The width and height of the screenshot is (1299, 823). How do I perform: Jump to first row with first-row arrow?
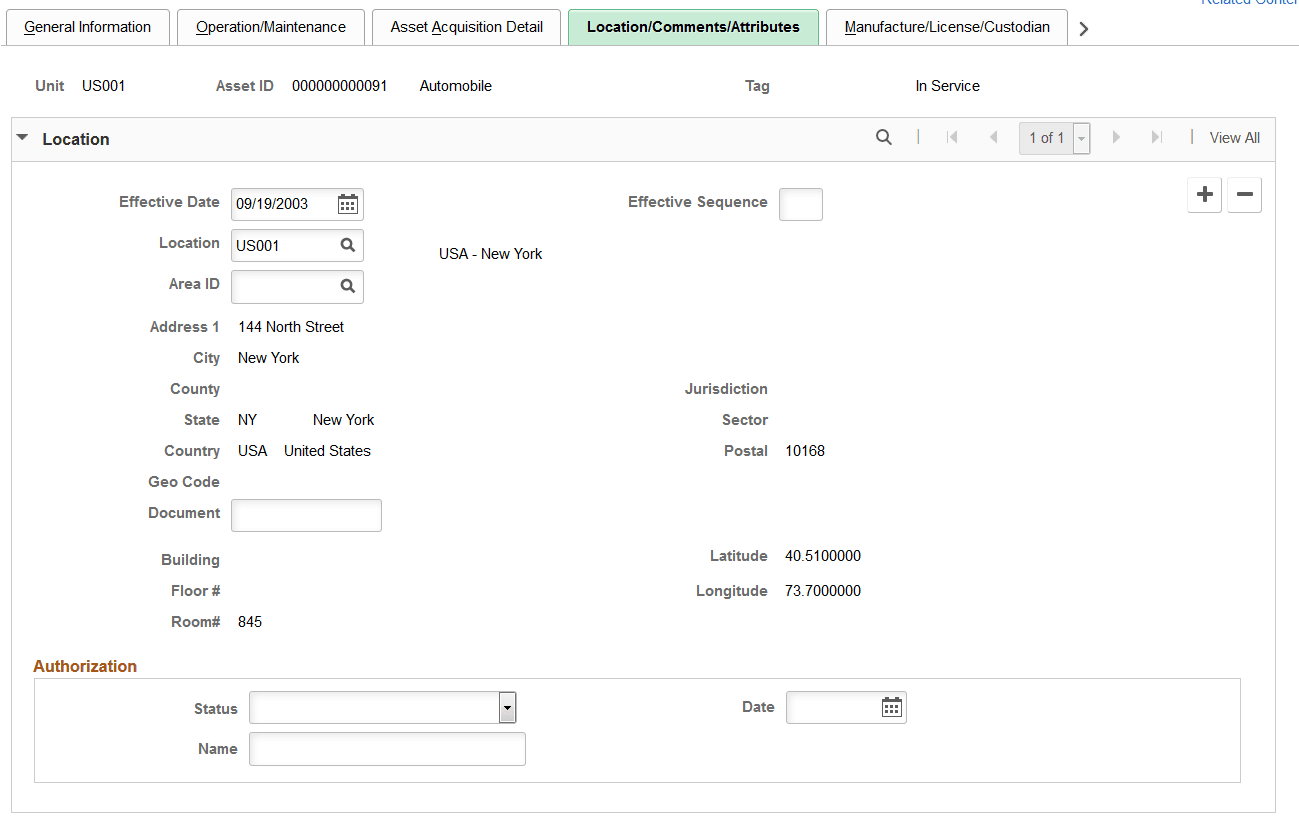[951, 137]
